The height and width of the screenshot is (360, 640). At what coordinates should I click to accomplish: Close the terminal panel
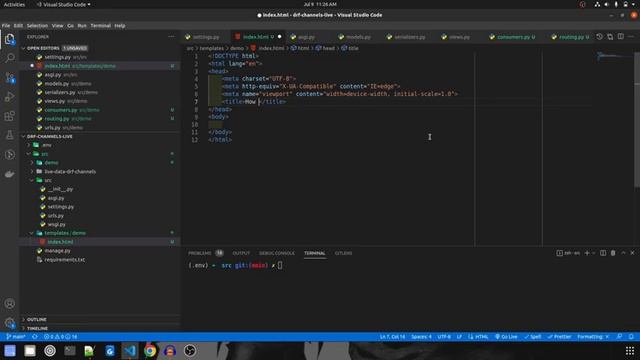click(x=632, y=253)
